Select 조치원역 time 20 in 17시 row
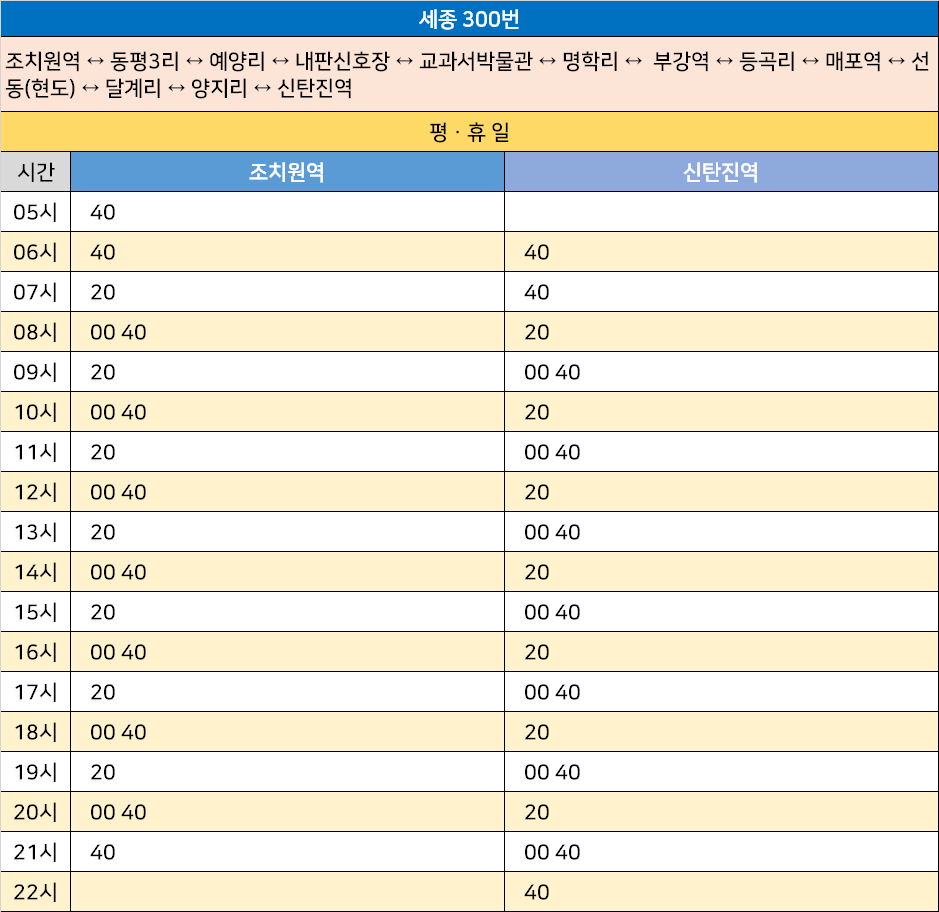This screenshot has width=939, height=912. 102,692
